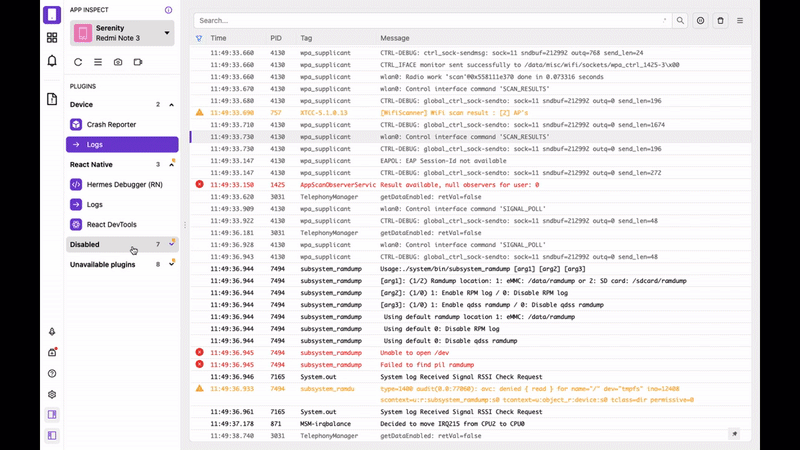
Task: Click the magnifier search button
Action: tap(680, 20)
